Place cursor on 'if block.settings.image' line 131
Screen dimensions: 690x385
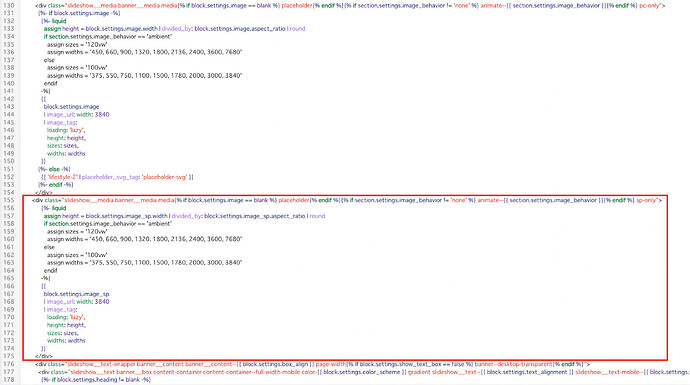pos(79,13)
